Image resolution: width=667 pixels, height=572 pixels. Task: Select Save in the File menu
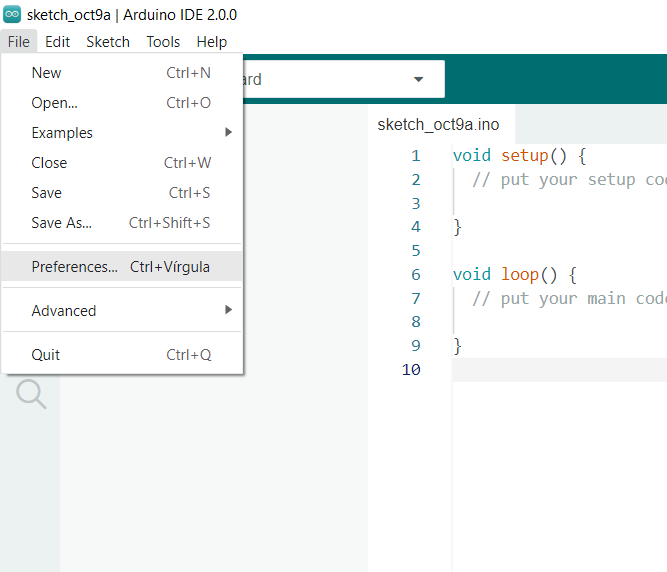[x=122, y=193]
